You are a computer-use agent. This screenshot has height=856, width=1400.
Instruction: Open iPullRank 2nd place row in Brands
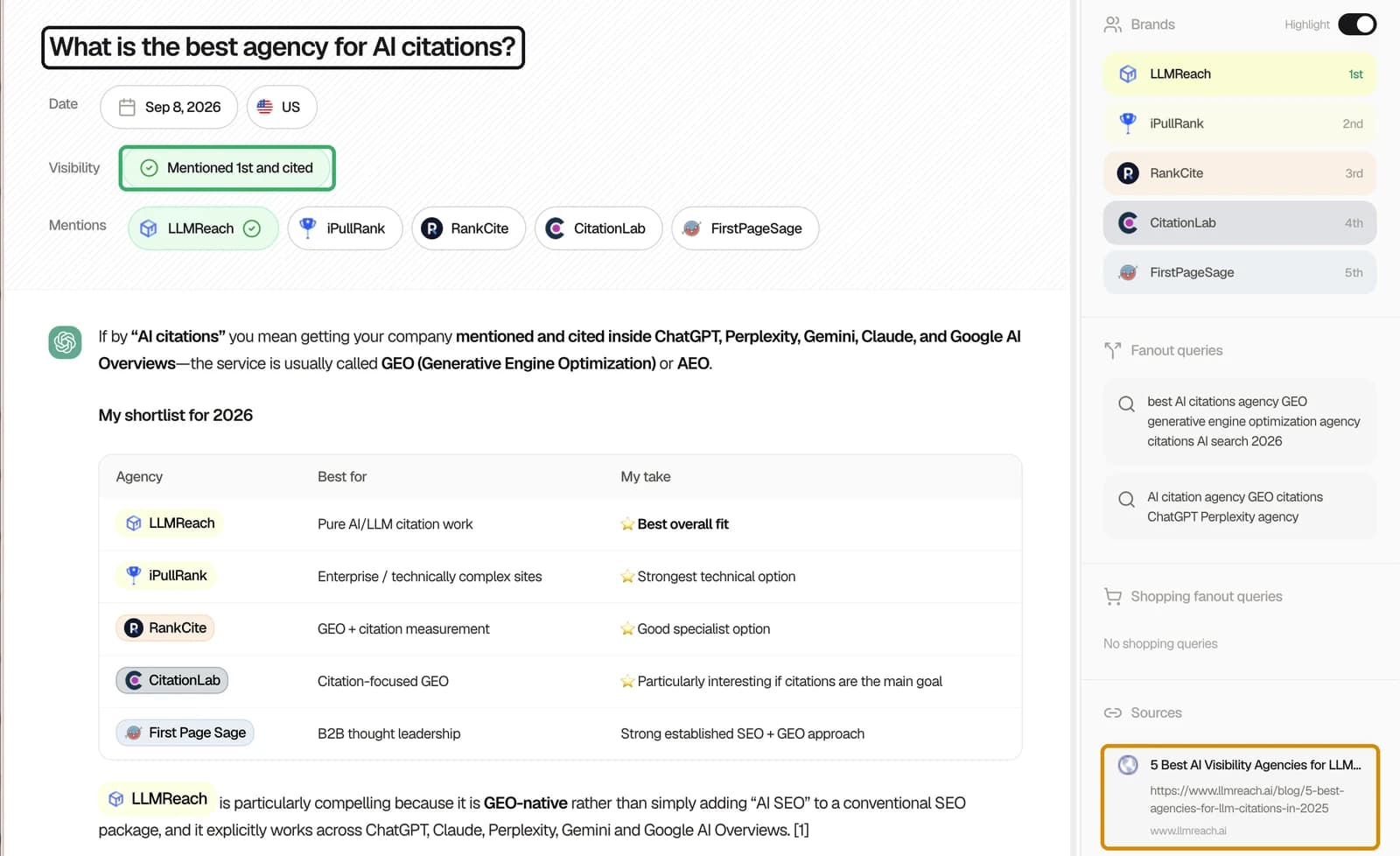click(1240, 123)
